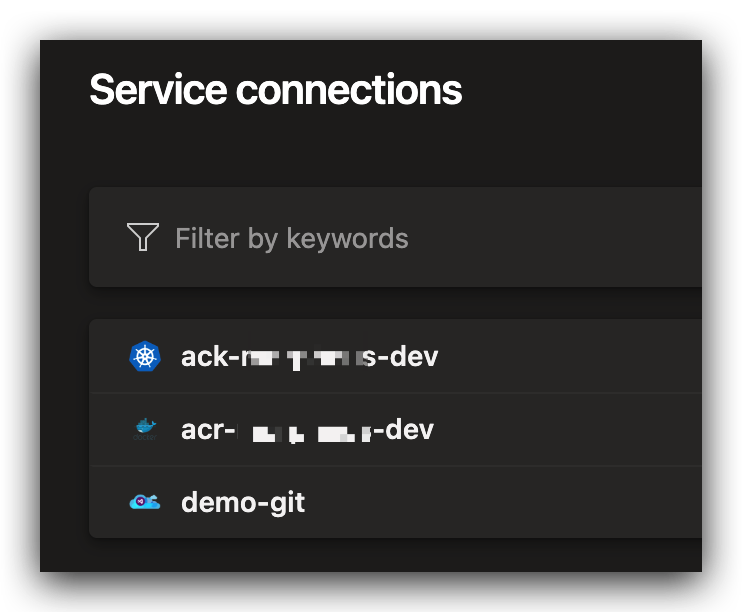This screenshot has height=612, width=742.
Task: Click the Filter by keywords placeholder text
Action: coord(291,238)
